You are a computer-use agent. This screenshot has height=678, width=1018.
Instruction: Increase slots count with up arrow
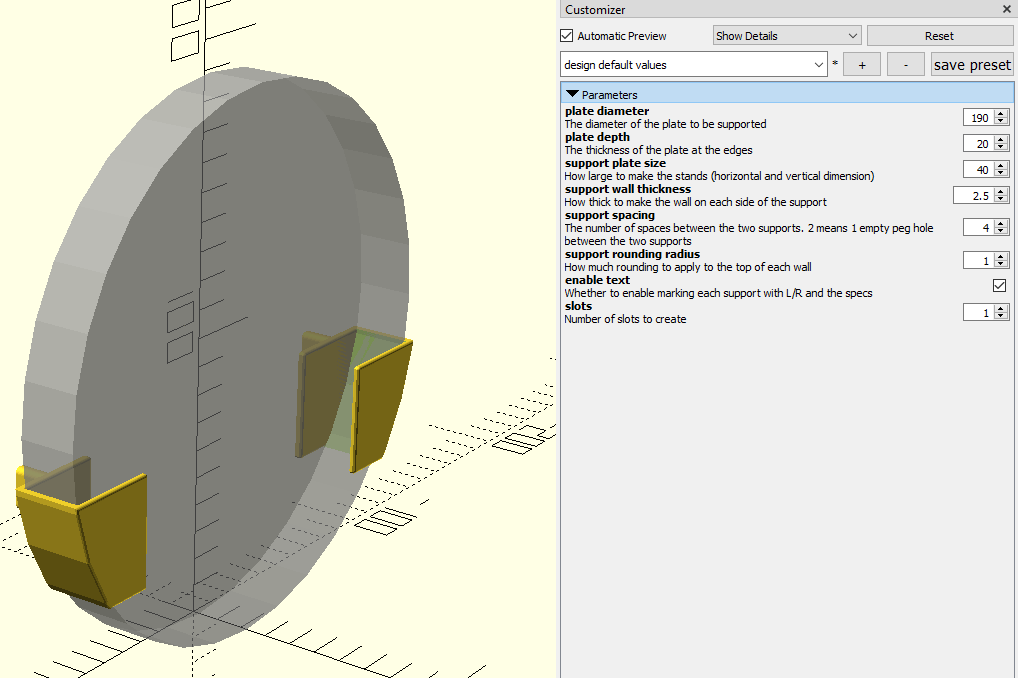point(1001,308)
